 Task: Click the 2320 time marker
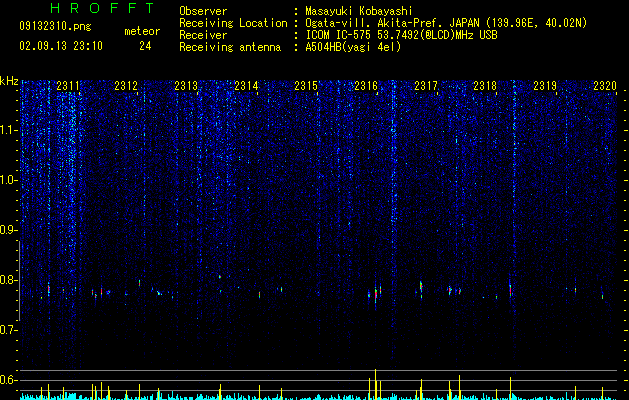coord(605,86)
